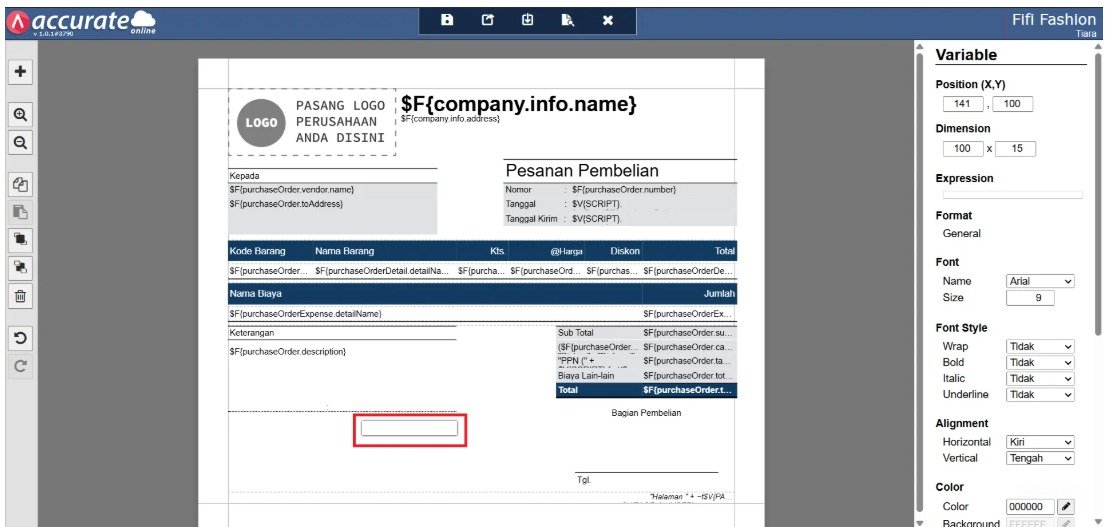Select the $F{purchaseOrder.toAddress} field
The height and width of the screenshot is (527, 1110).
286,204
